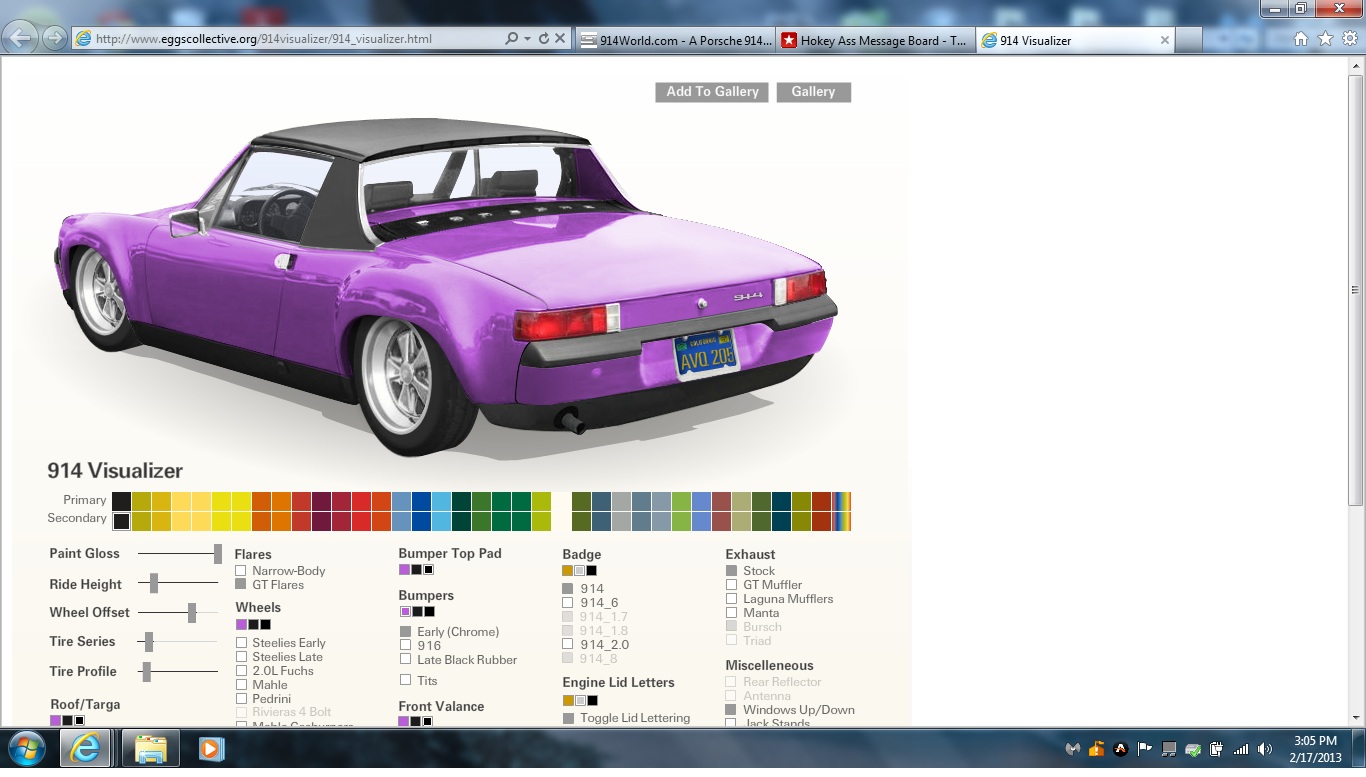Toggle the Windows Up/Down checkbox
This screenshot has height=777, width=1366.
point(732,710)
